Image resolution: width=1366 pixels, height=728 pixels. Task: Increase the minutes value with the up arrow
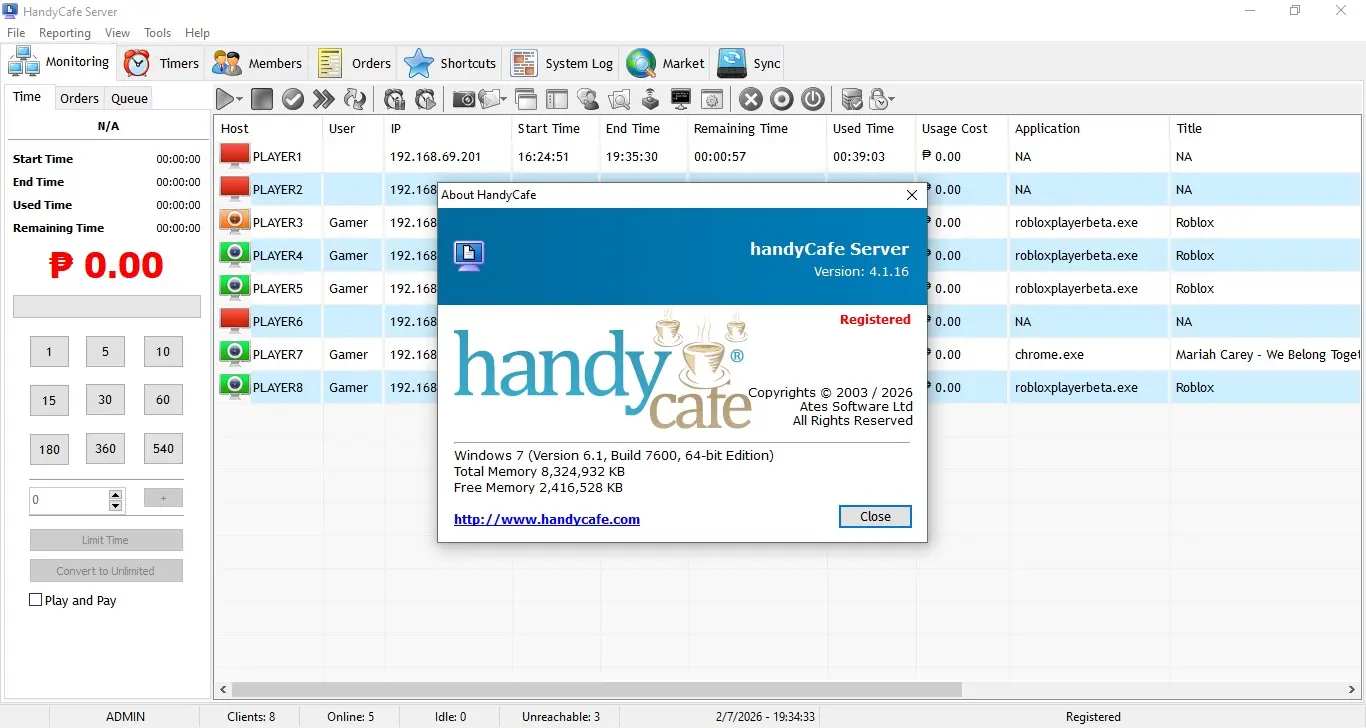point(116,494)
